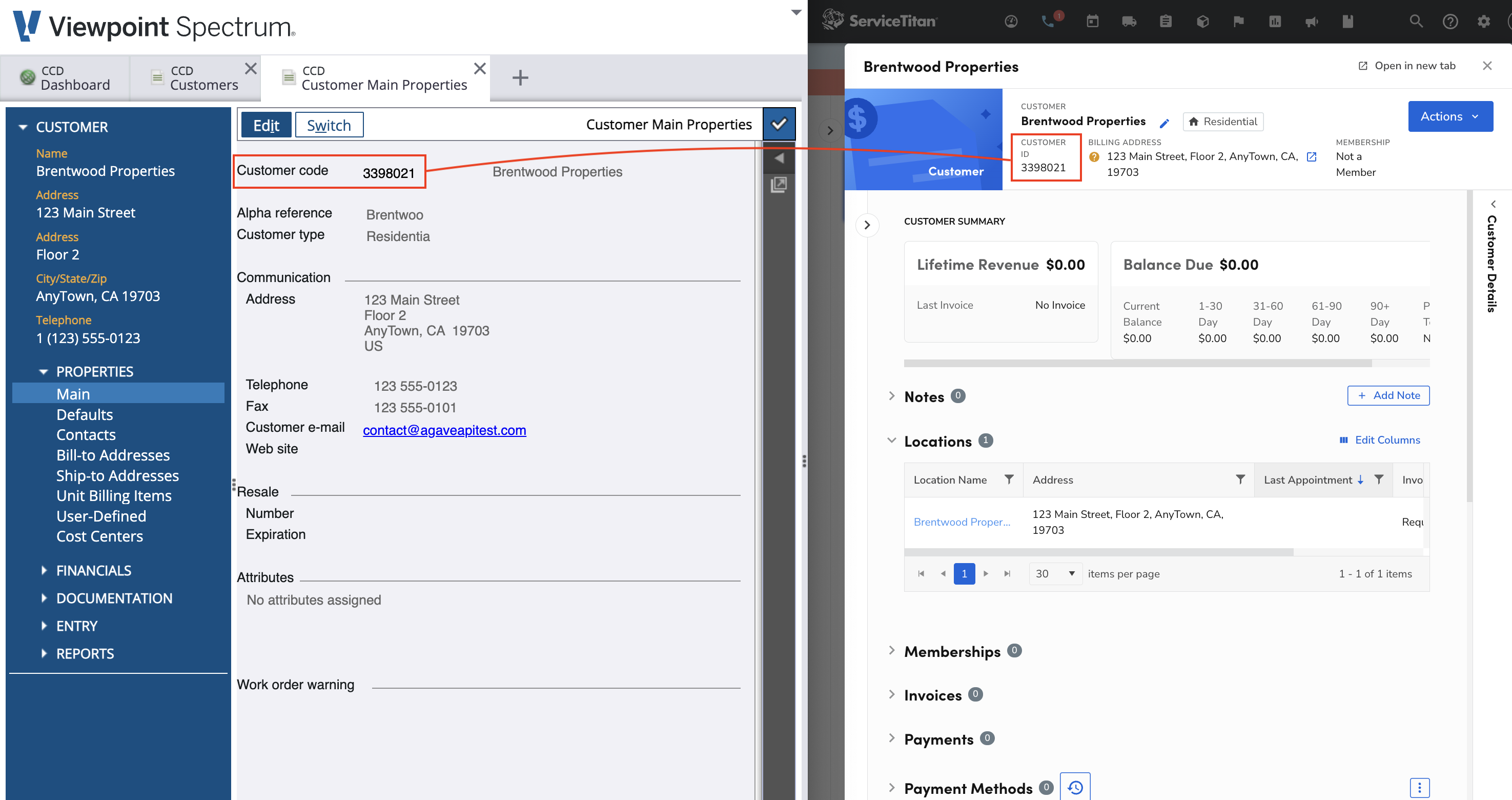Viewport: 1512px width, 800px height.
Task: Select Unit Billing Items in the tree
Action: (x=114, y=496)
